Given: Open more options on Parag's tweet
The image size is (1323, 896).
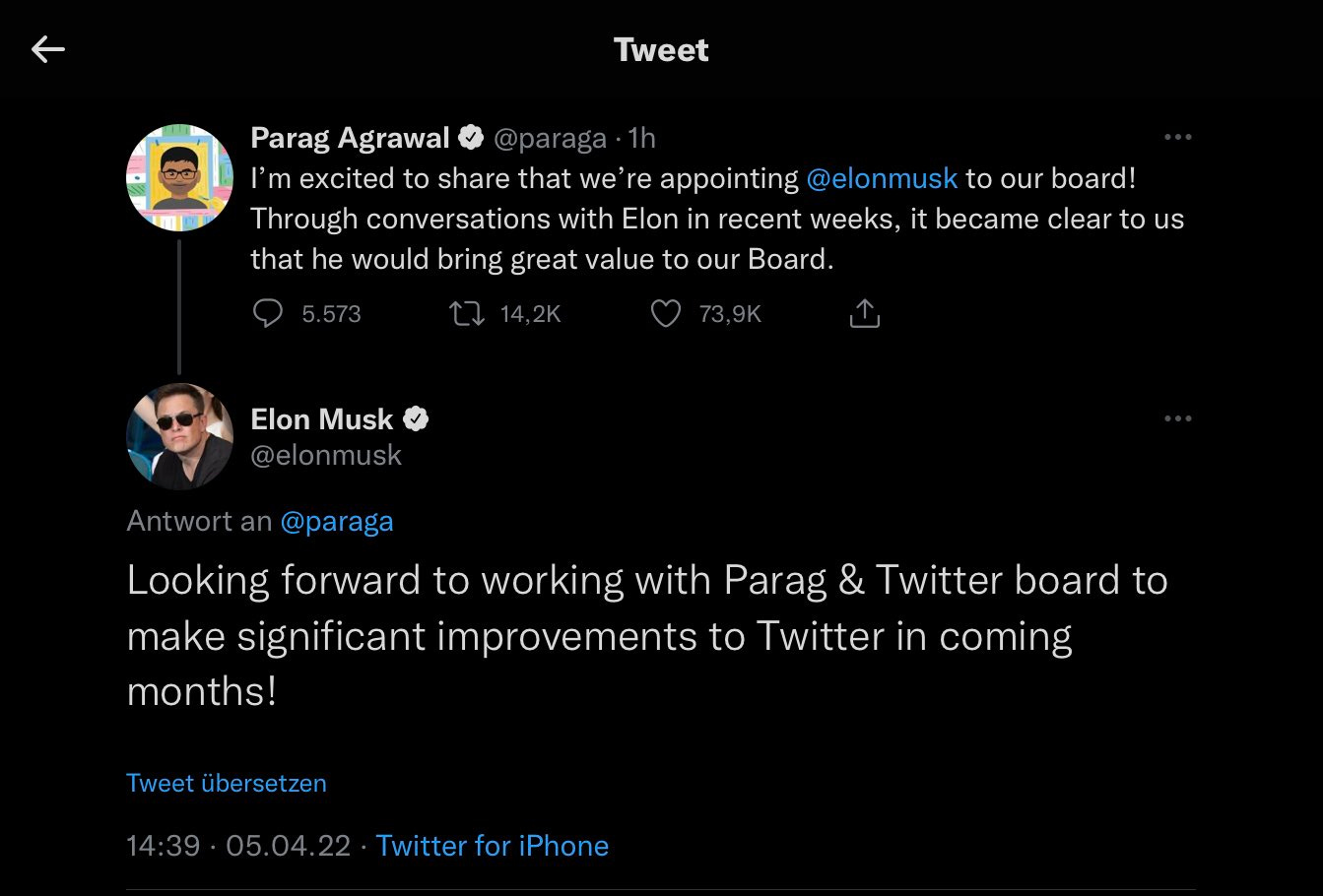Looking at the screenshot, I should pyautogui.click(x=1177, y=138).
